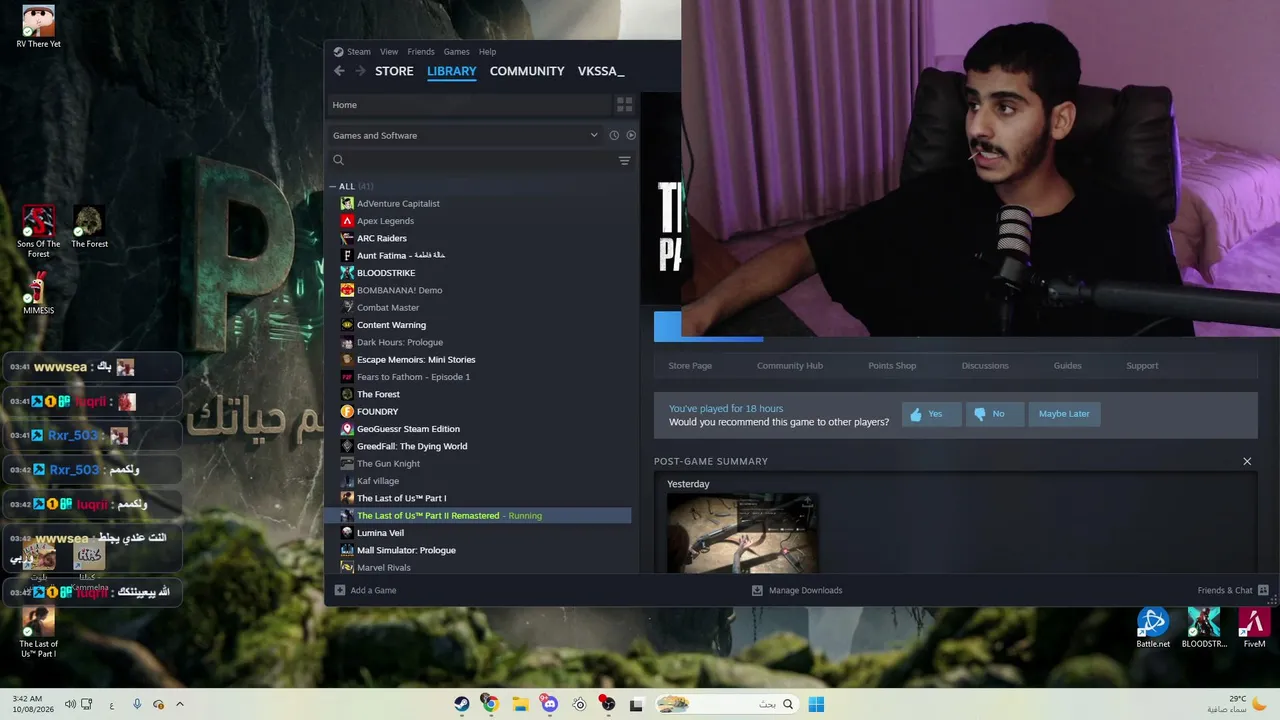Open the Points Shop link
Screen dimensions: 1280x720
[892, 366]
